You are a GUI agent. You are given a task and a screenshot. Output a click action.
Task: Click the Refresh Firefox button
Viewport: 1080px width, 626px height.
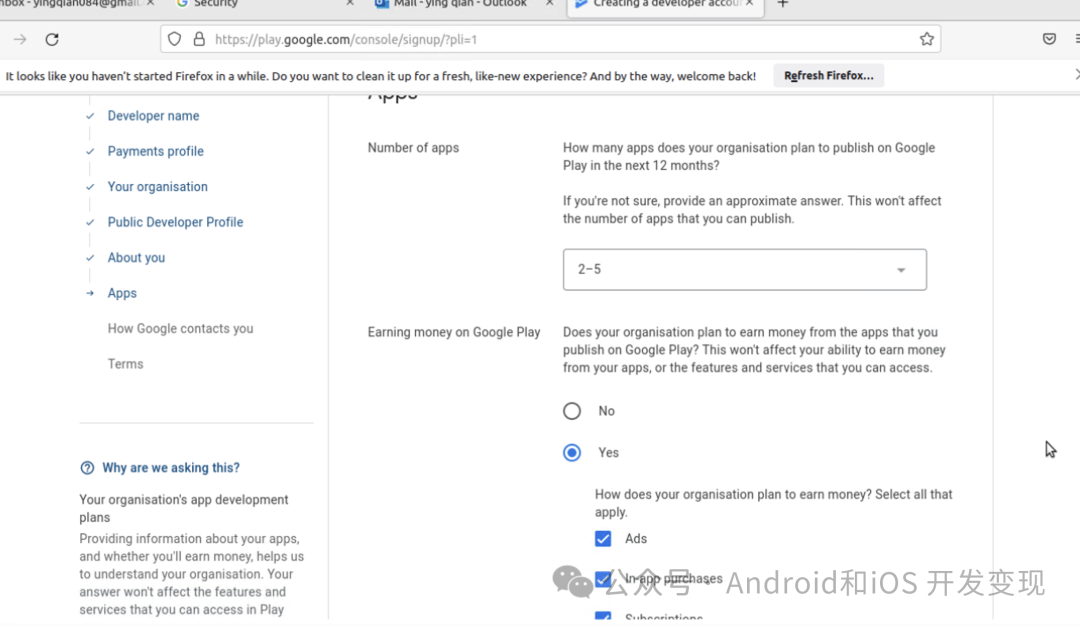(829, 76)
